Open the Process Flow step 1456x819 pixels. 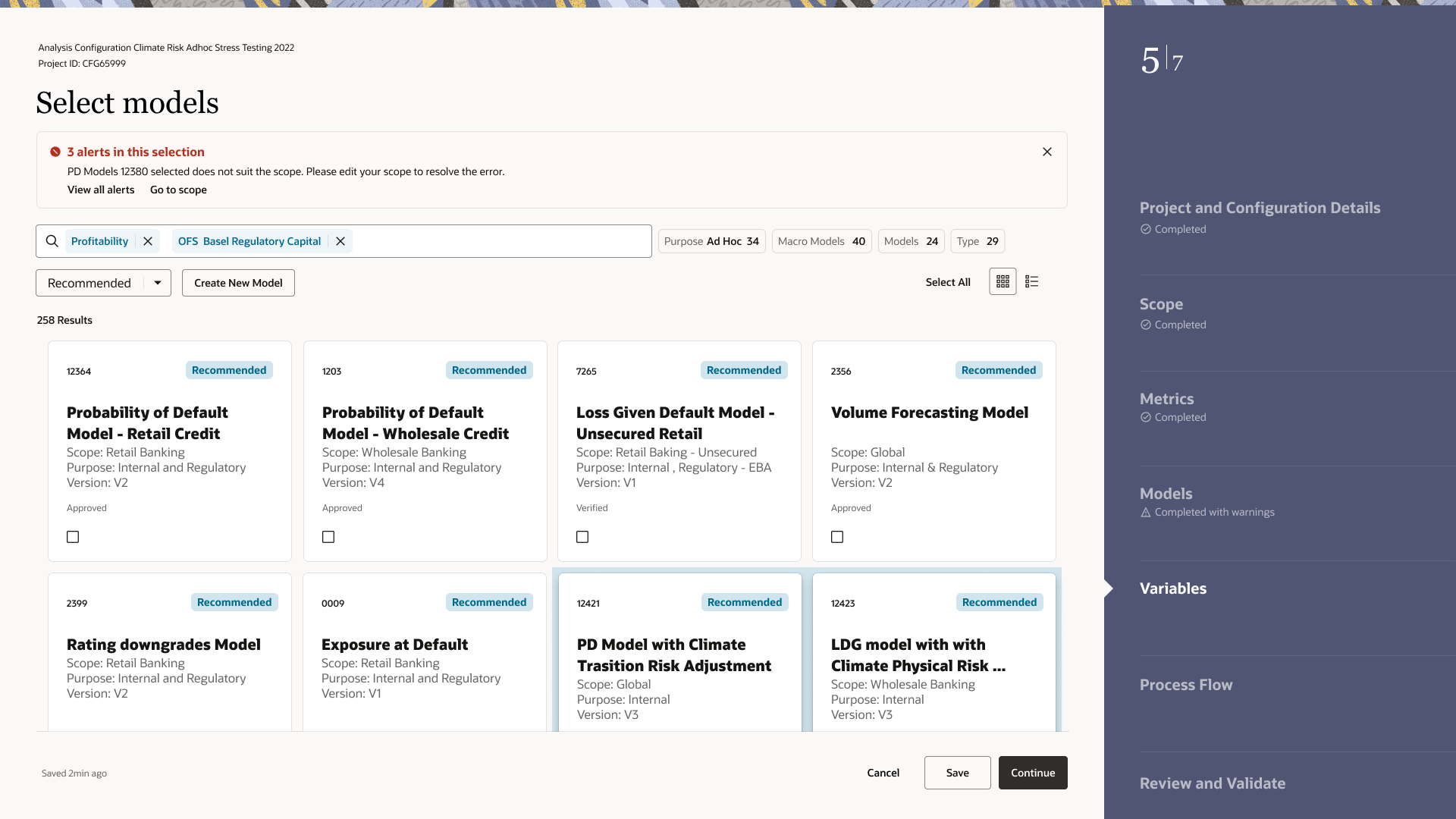point(1186,685)
